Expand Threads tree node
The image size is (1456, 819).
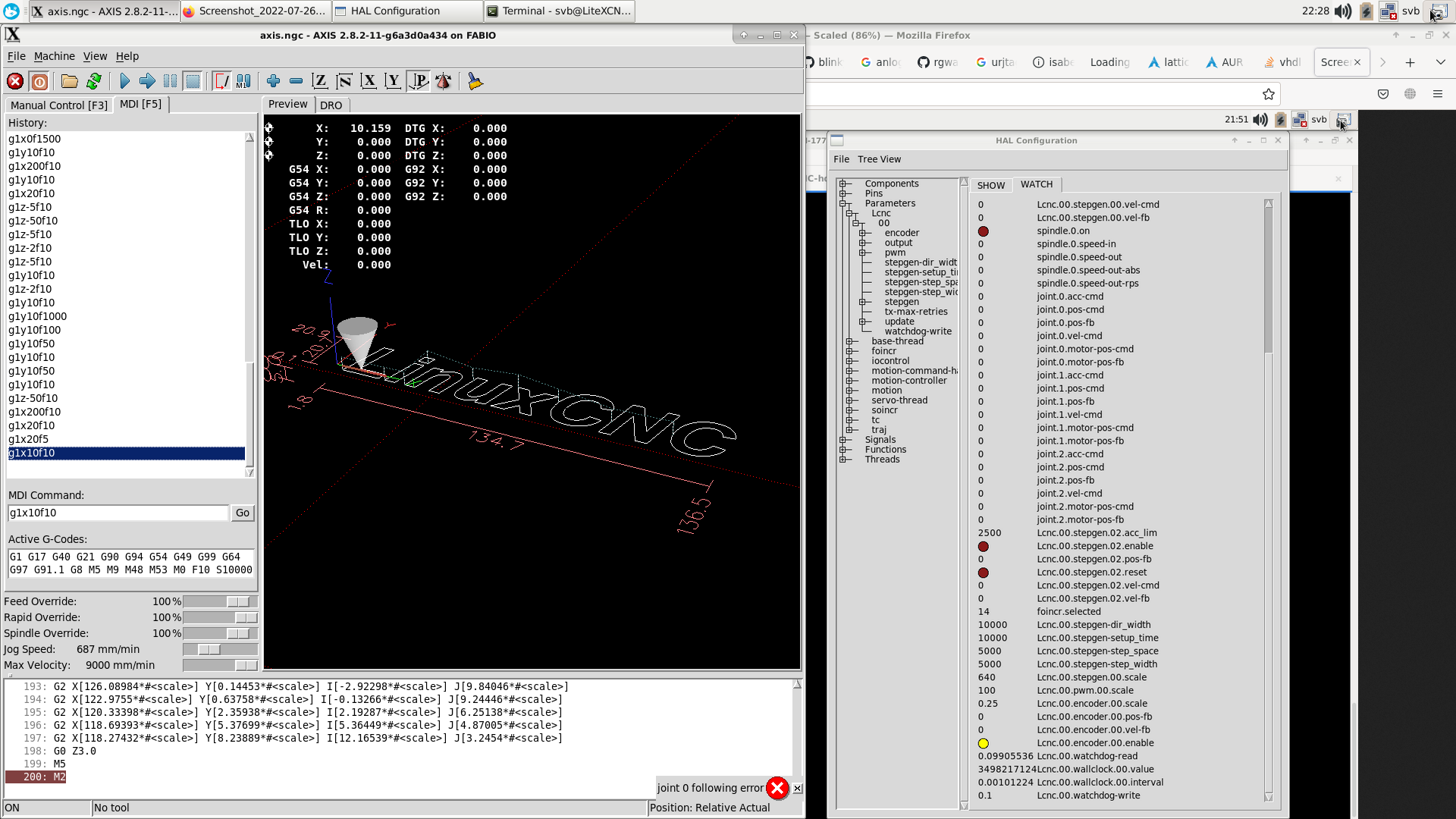(x=843, y=460)
